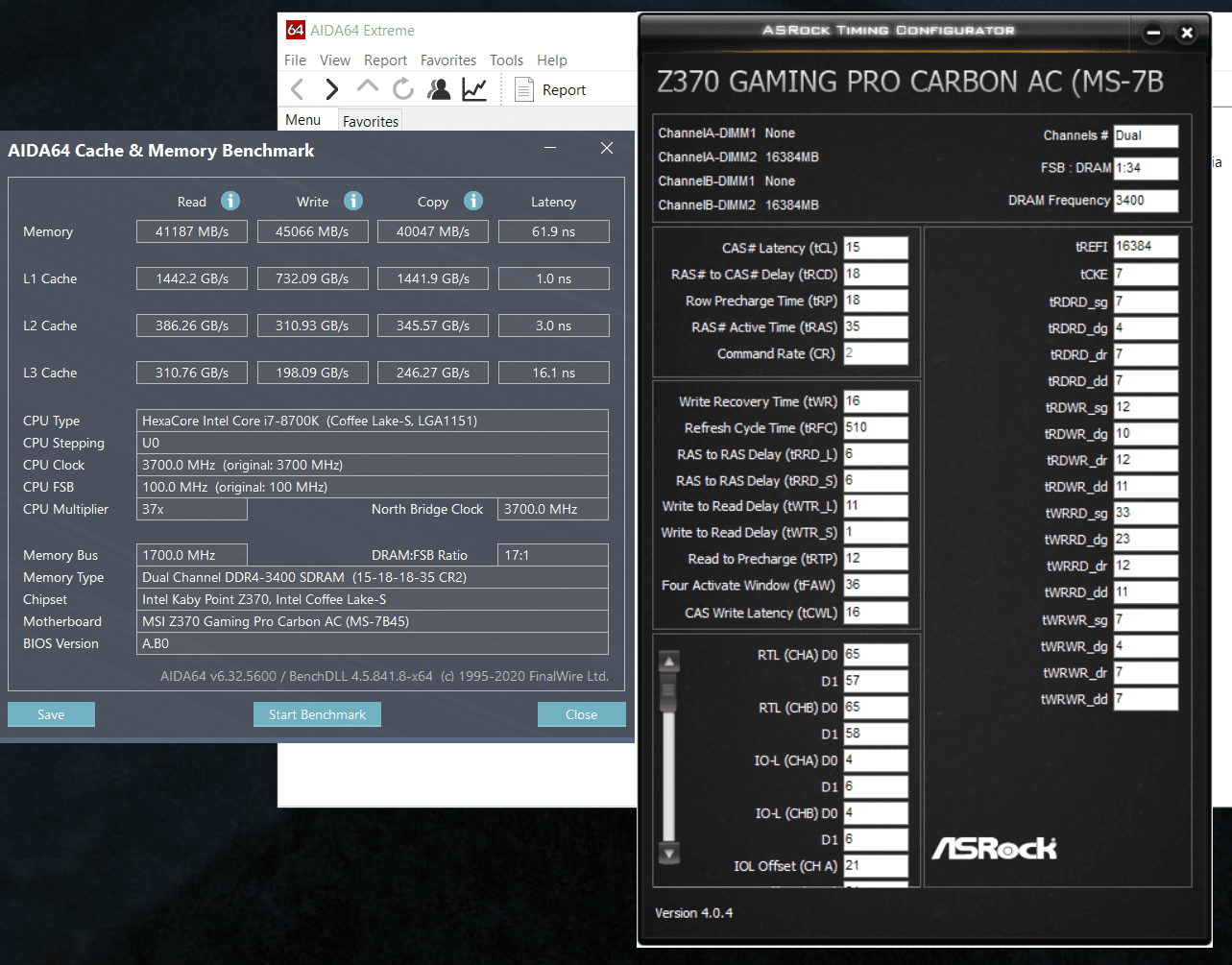Minimize the ASRock Timing Configurator window

coord(1154,33)
